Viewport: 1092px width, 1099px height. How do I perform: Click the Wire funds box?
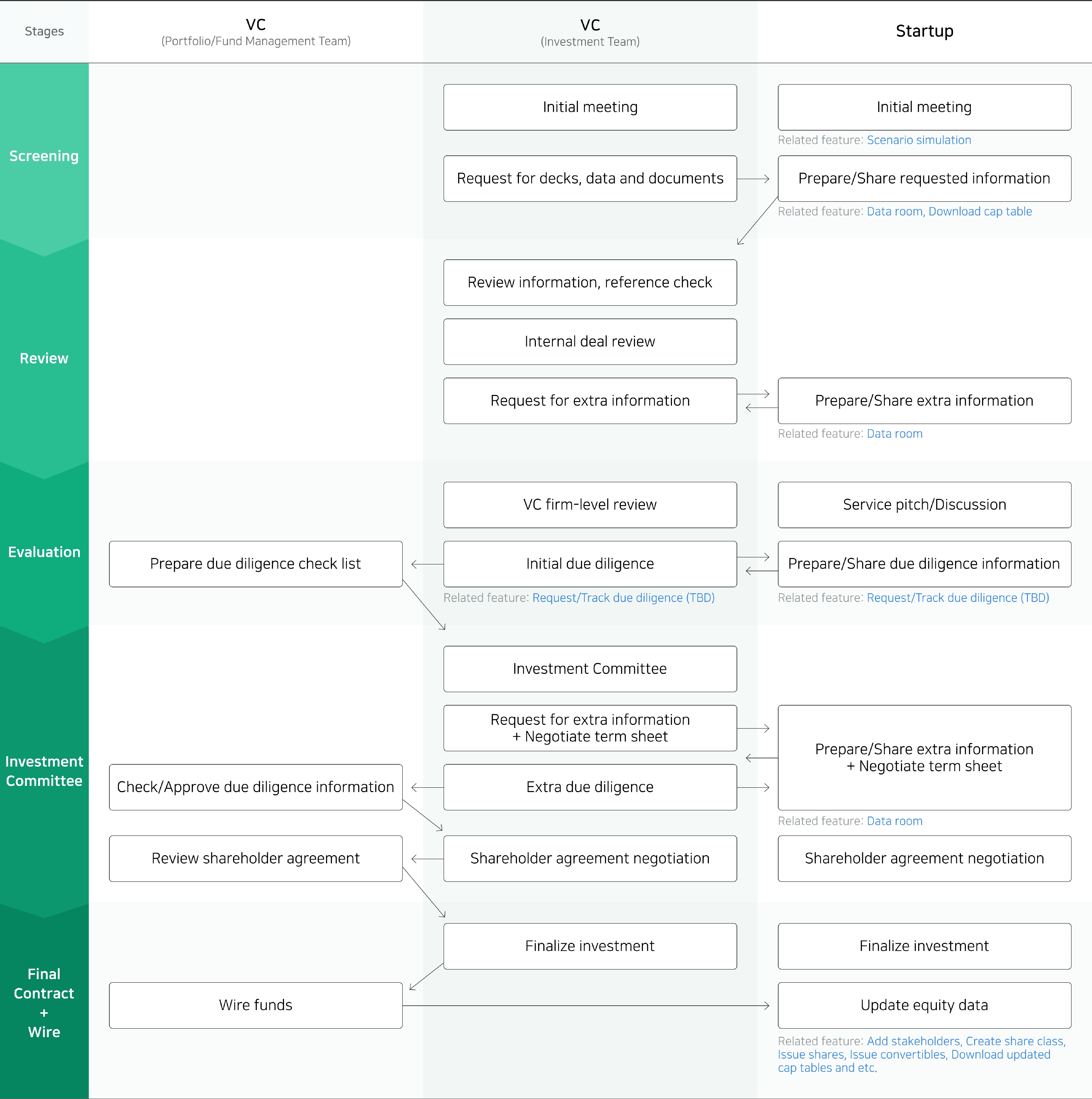[x=255, y=1006]
